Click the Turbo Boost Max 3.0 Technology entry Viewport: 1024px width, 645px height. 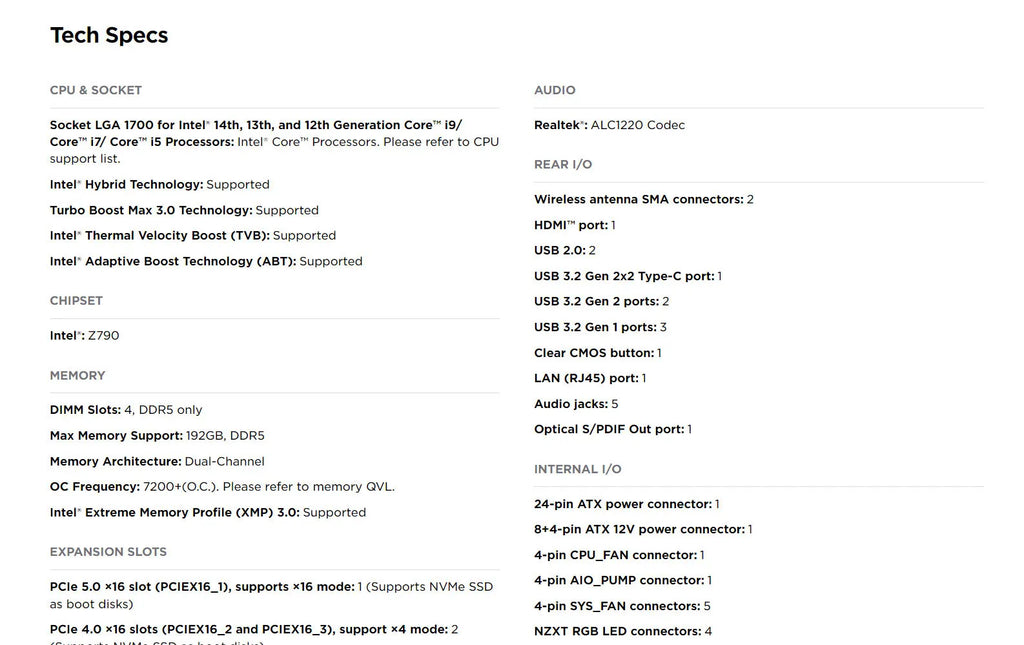point(184,210)
